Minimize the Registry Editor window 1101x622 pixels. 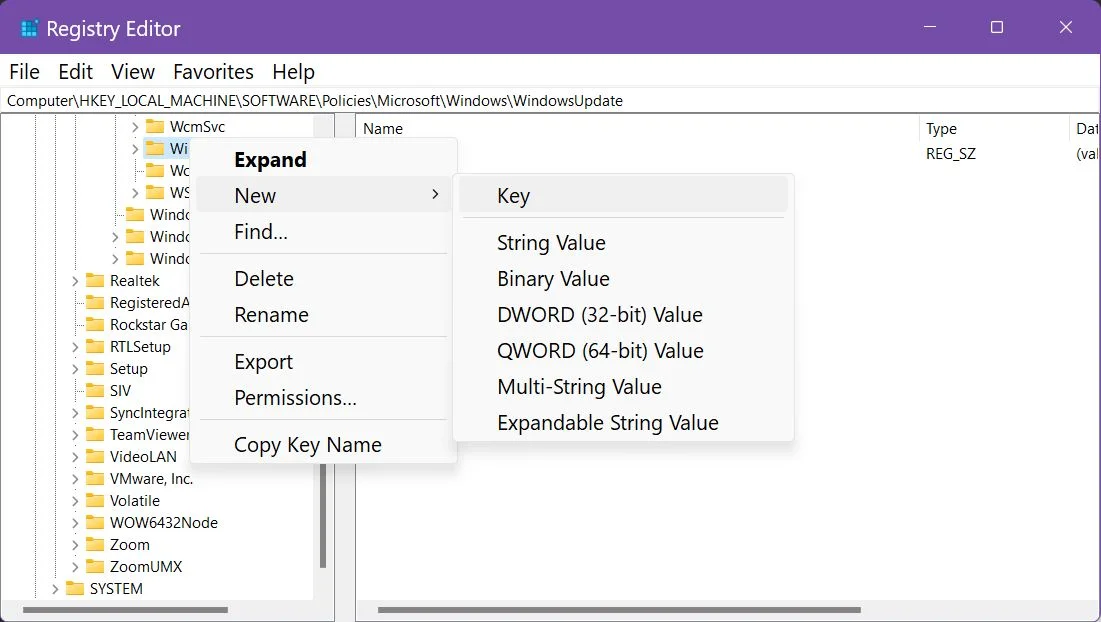point(930,27)
